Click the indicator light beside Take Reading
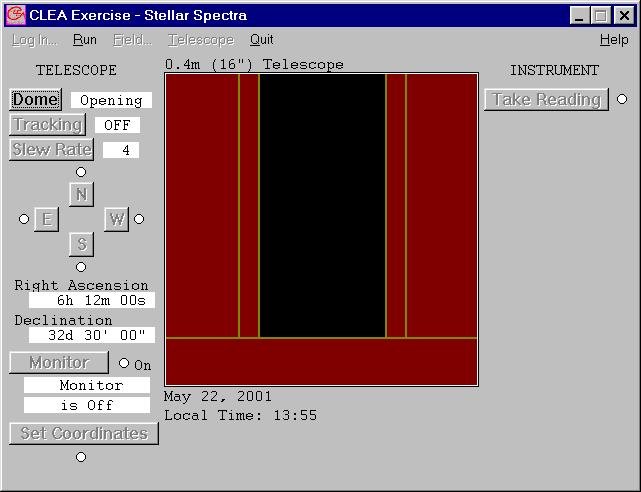 (622, 99)
